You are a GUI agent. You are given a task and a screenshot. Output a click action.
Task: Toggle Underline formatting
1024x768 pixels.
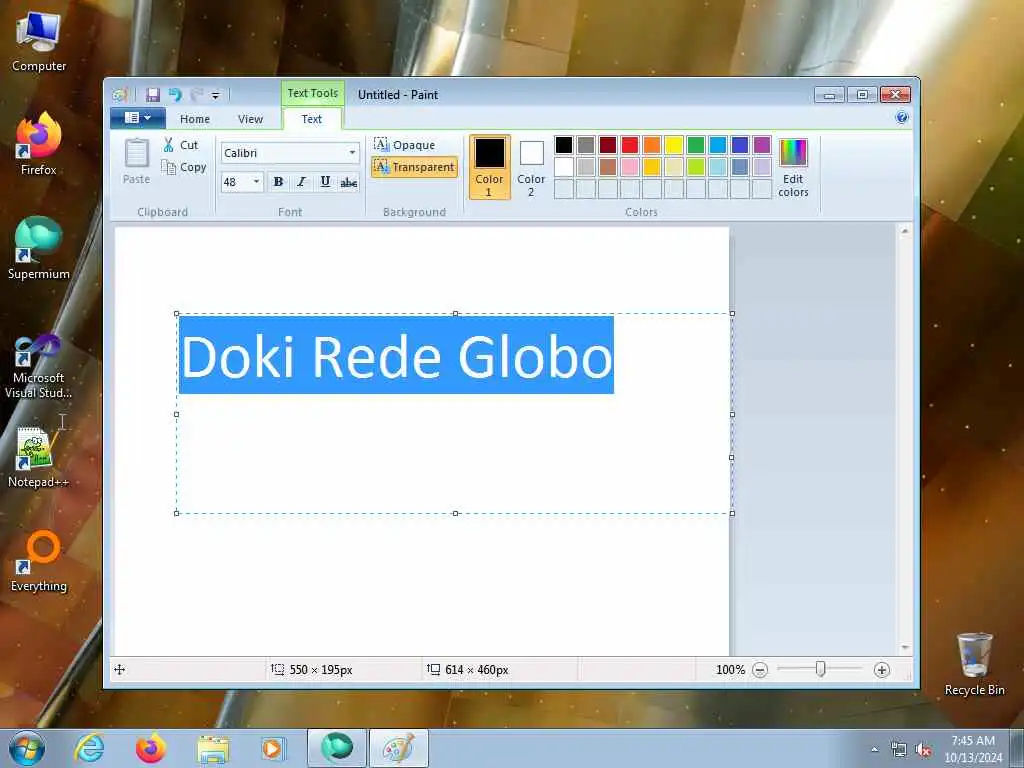point(325,182)
